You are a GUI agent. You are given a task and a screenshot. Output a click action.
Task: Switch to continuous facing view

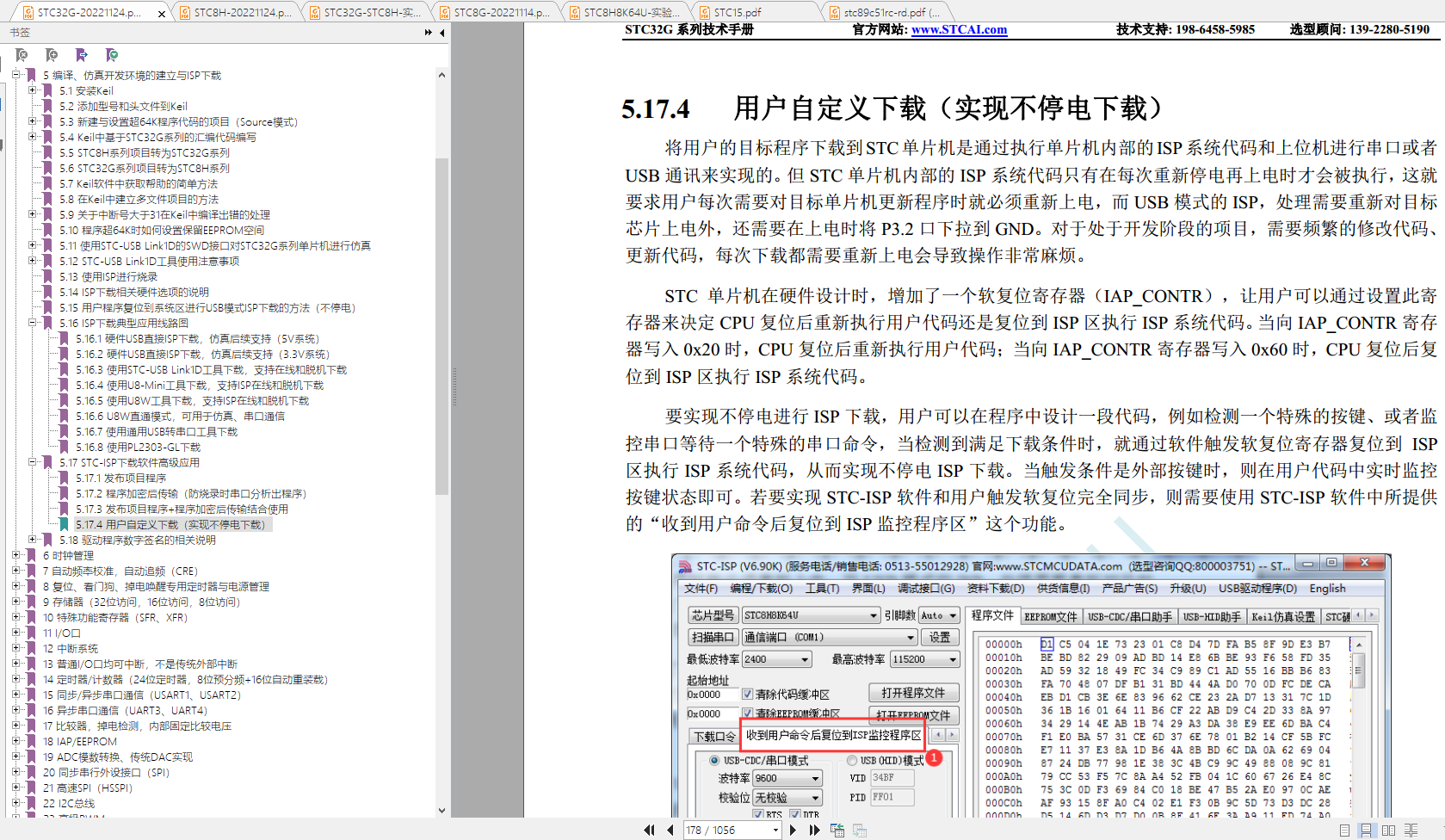point(1411,830)
